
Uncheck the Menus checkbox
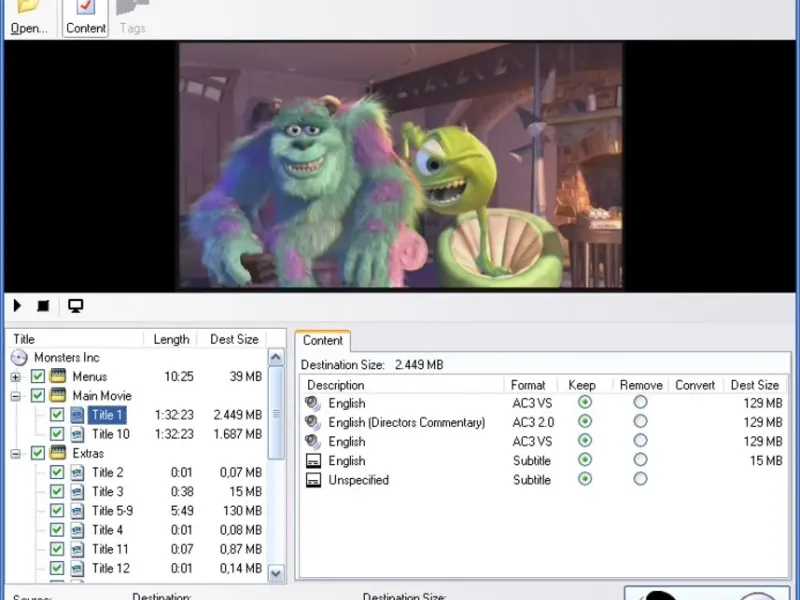click(x=38, y=376)
